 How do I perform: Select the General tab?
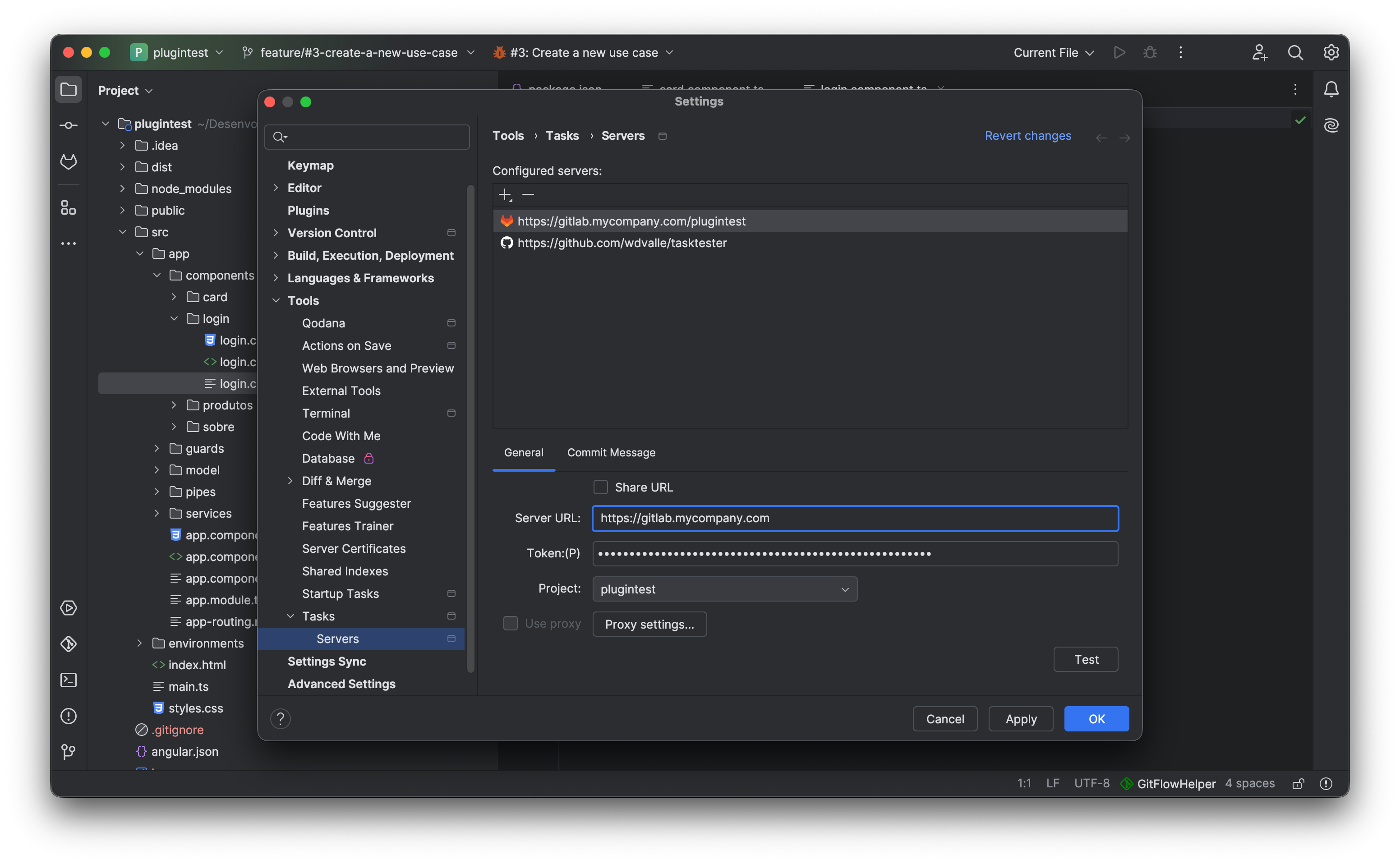tap(524, 452)
